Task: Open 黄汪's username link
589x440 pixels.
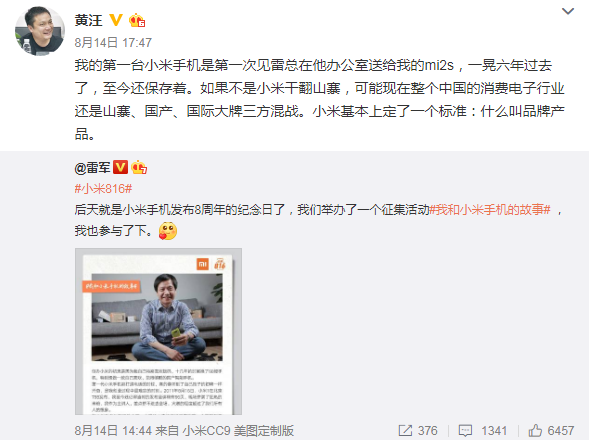Action: 88,20
